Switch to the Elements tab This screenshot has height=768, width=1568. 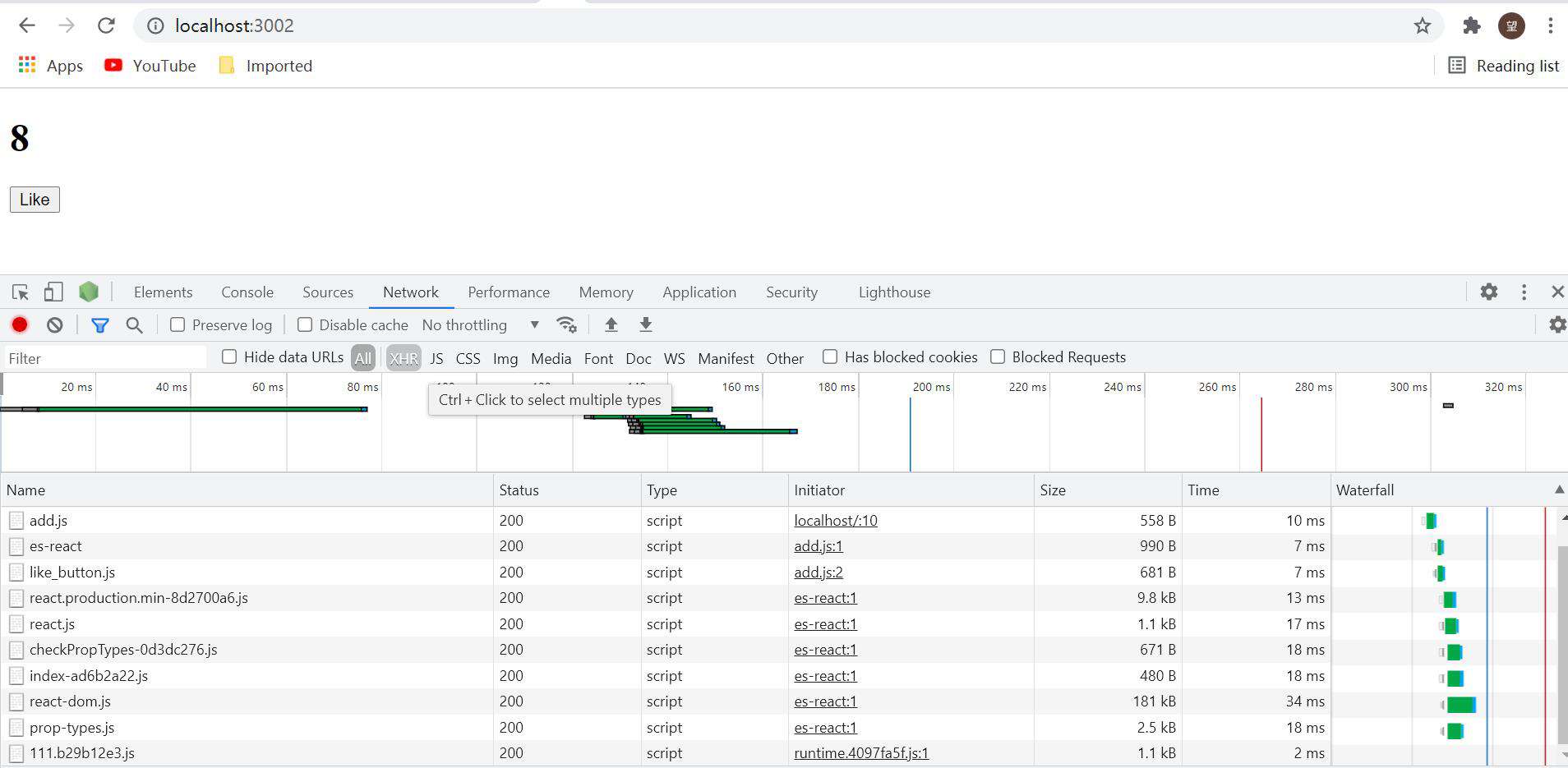point(163,292)
